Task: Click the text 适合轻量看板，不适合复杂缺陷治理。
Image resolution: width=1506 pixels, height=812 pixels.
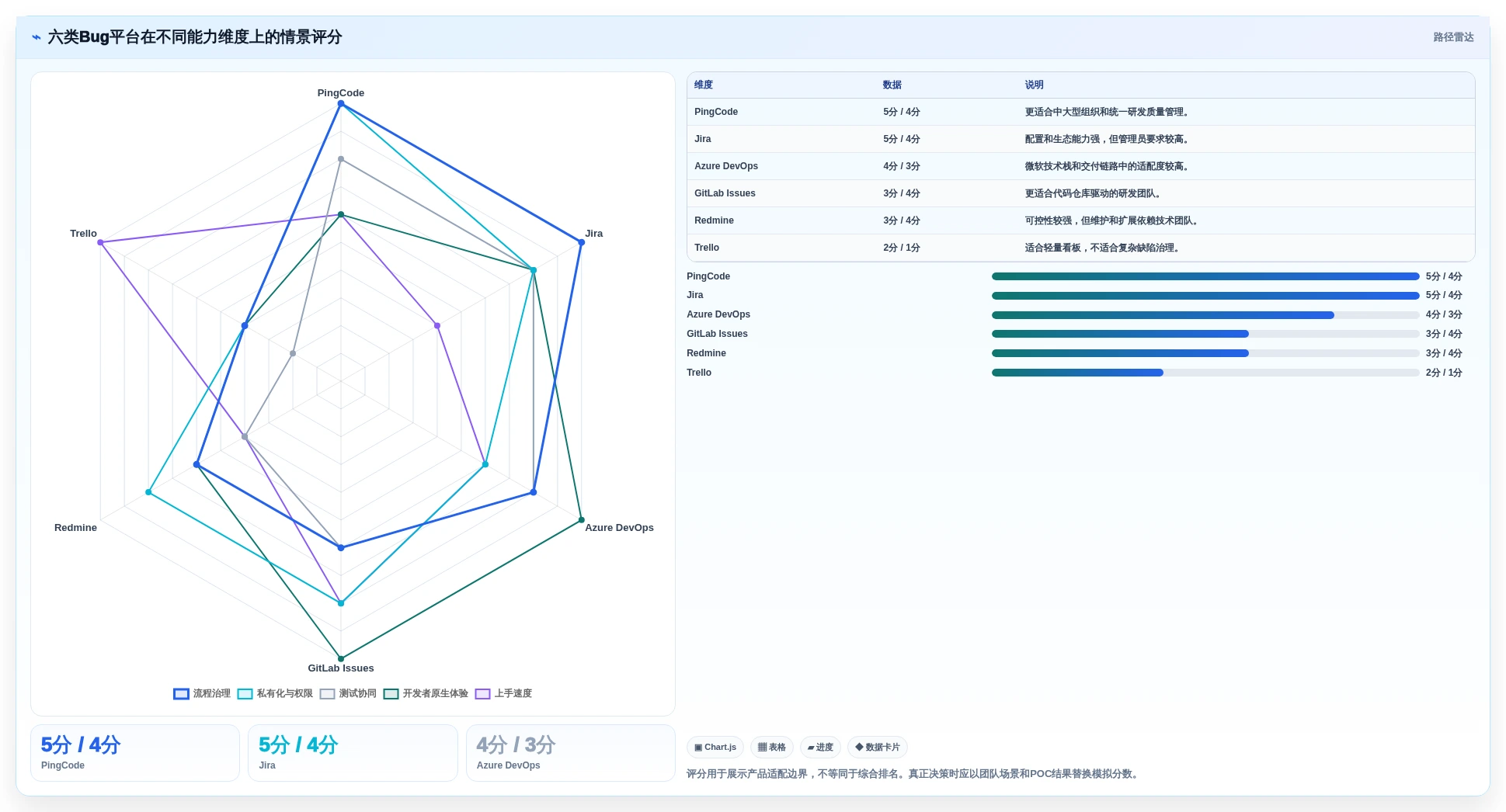Action: pyautogui.click(x=1104, y=248)
